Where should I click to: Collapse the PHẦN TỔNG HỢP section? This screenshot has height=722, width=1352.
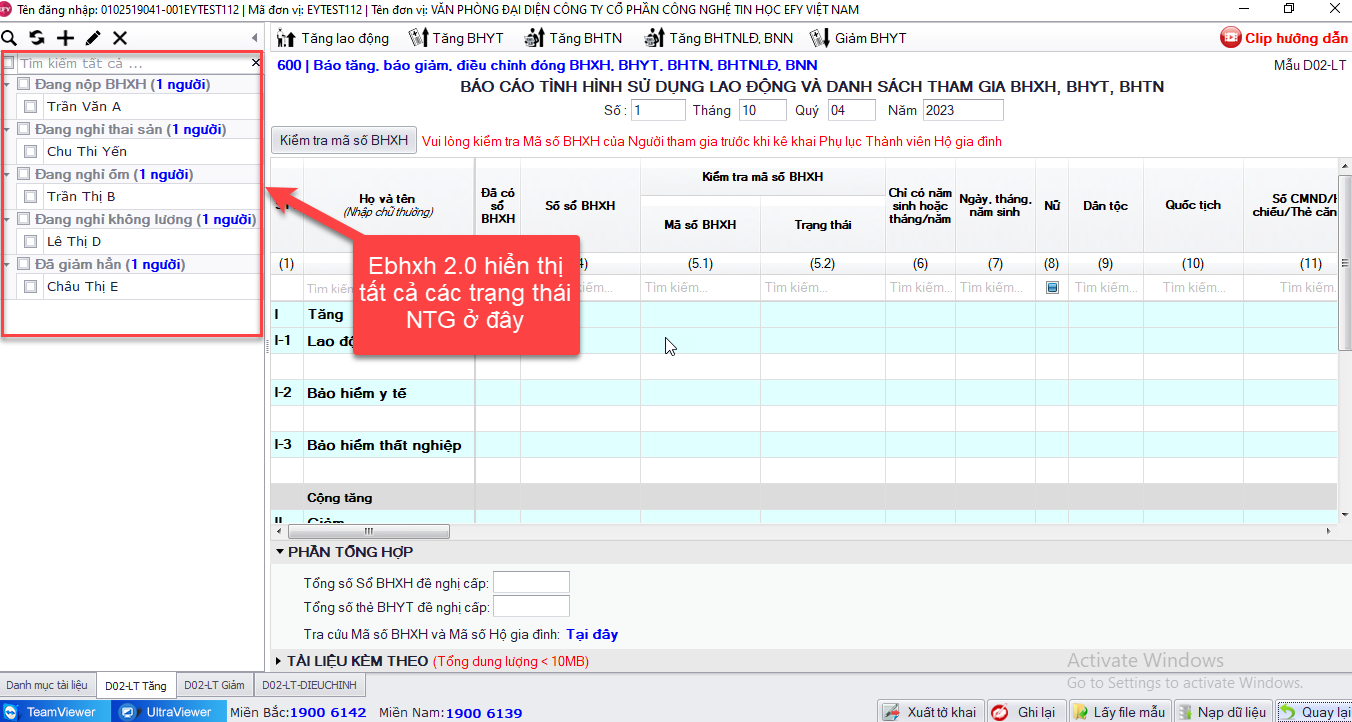click(x=279, y=552)
